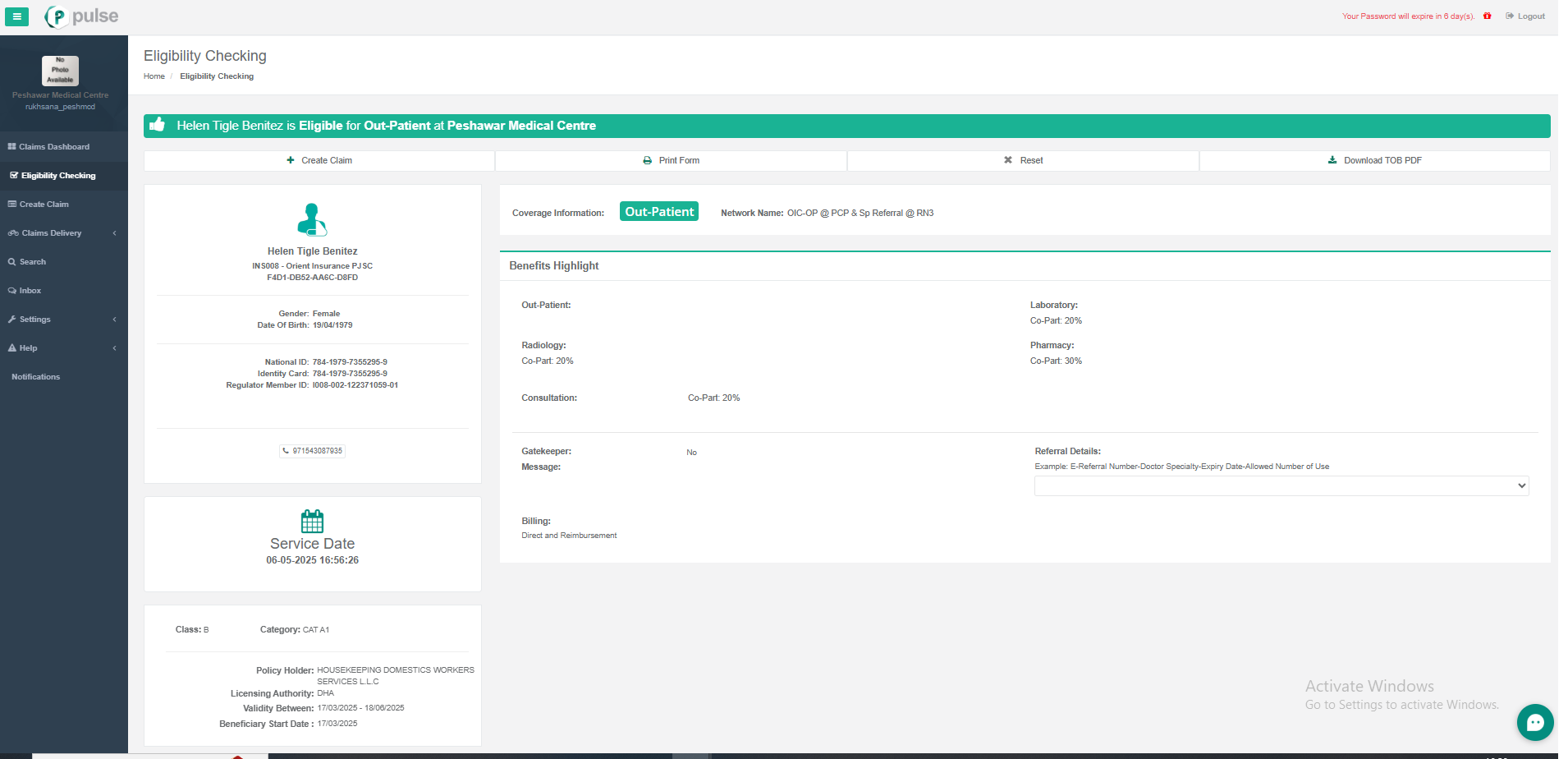The image size is (1568, 759).
Task: Open the live chat bubble icon
Action: (1534, 723)
